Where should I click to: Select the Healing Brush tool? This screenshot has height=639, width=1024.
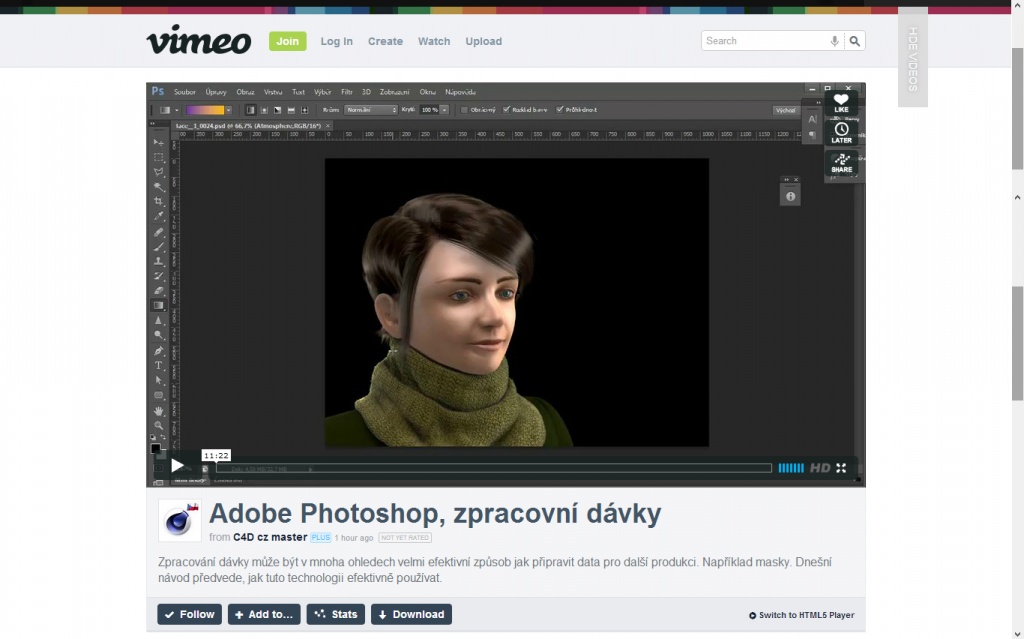tap(158, 232)
